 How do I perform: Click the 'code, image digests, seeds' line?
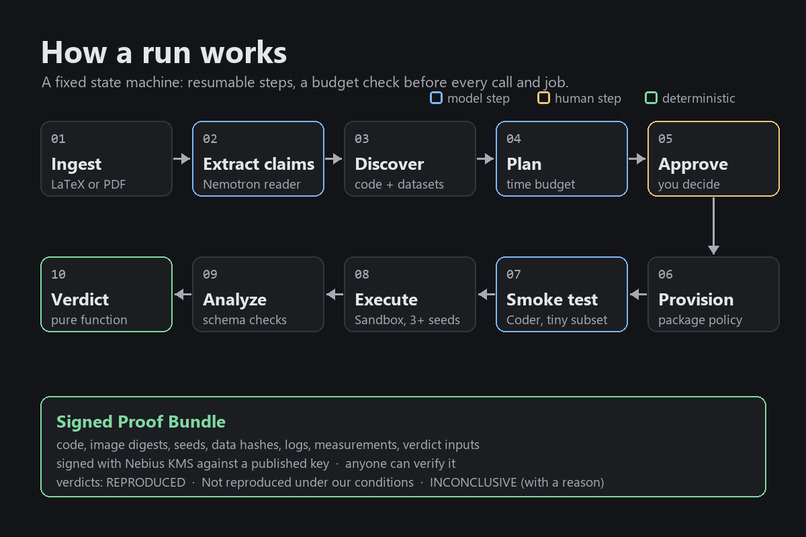pos(268,445)
